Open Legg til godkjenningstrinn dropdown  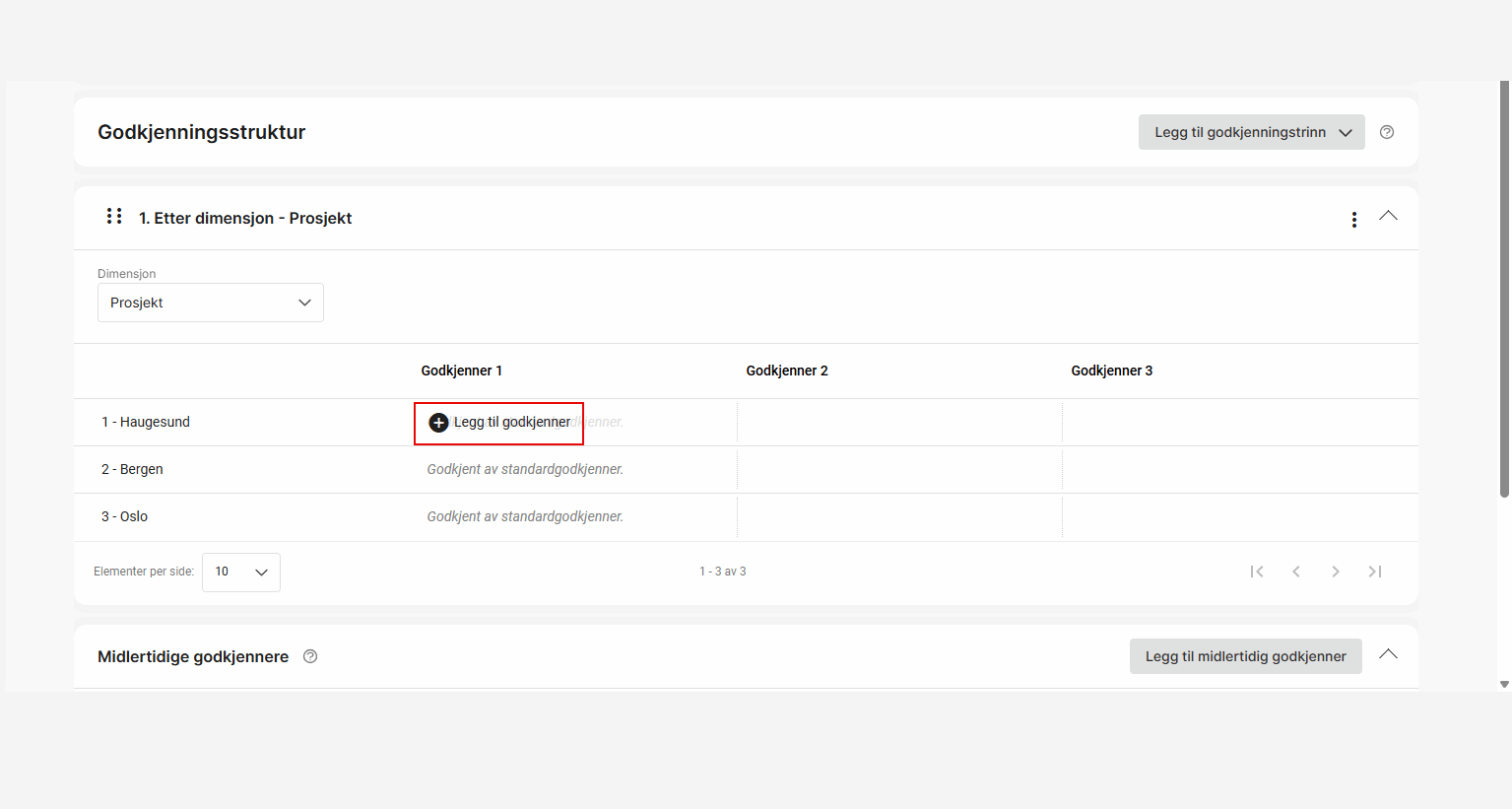pos(1251,132)
